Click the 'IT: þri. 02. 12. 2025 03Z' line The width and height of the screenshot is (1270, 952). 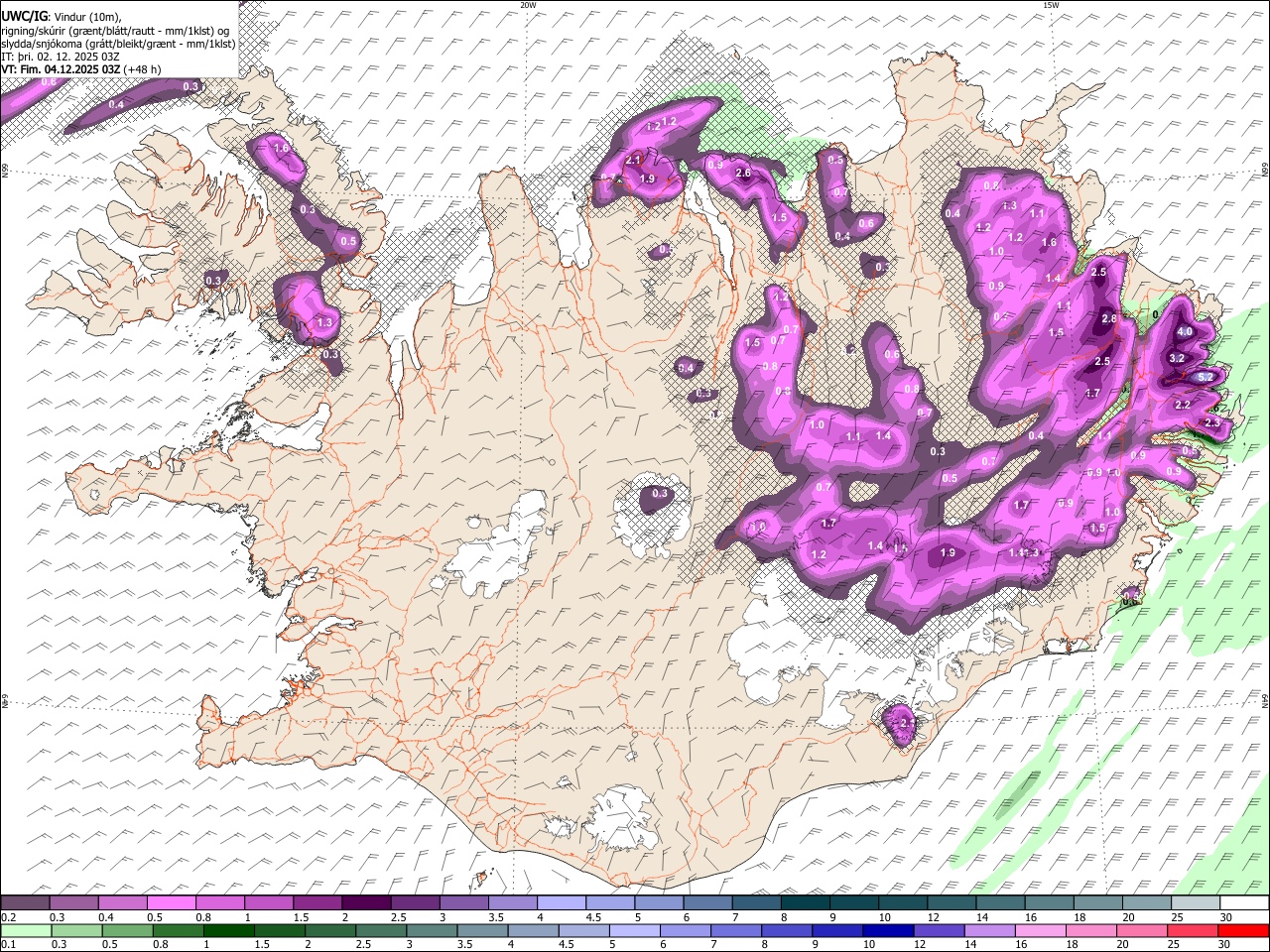62,57
